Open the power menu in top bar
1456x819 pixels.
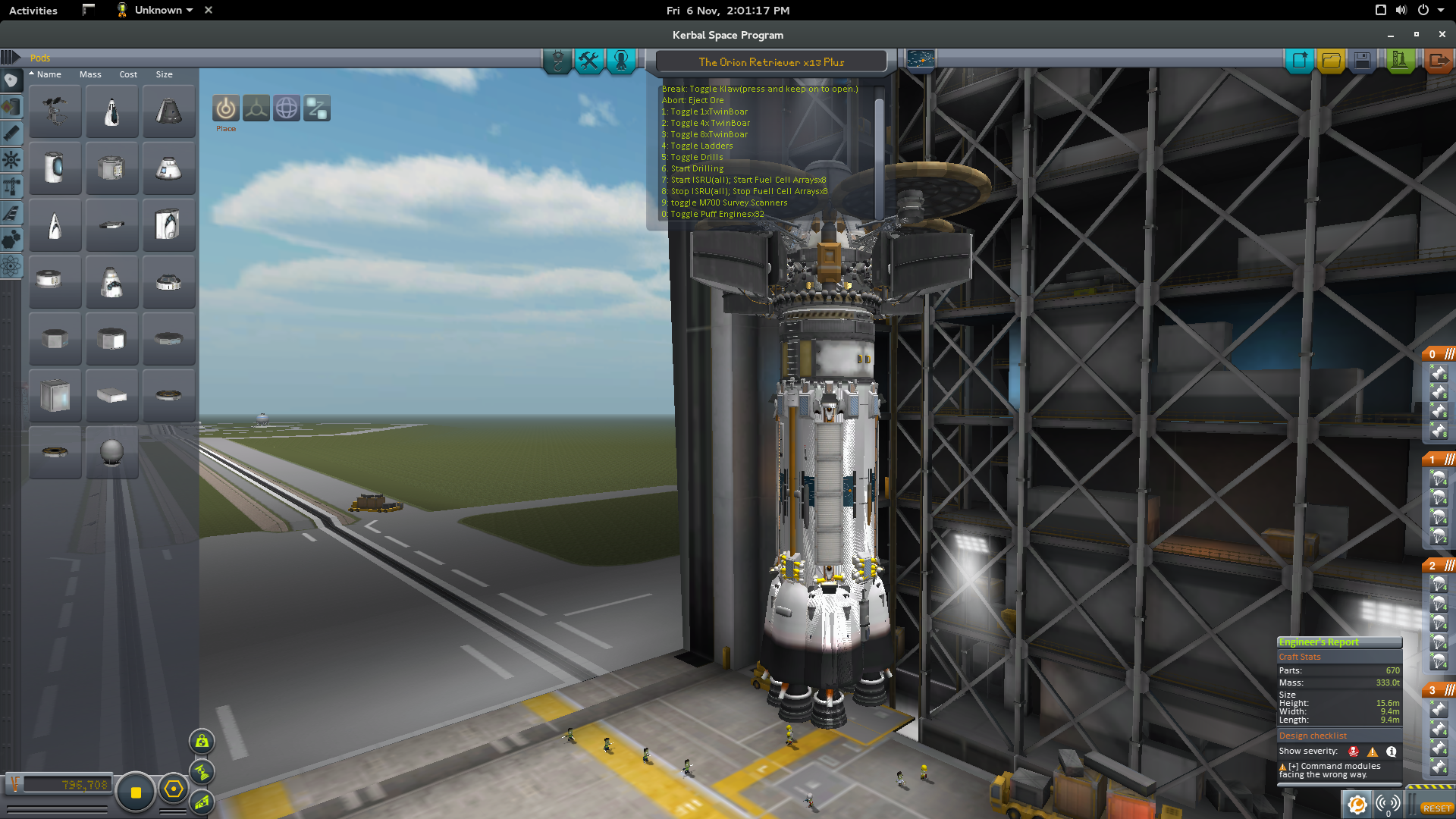click(1429, 11)
